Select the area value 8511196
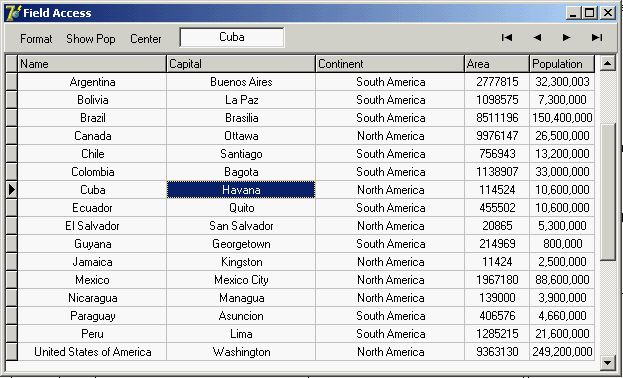Viewport: 623px width, 378px height. coord(497,118)
